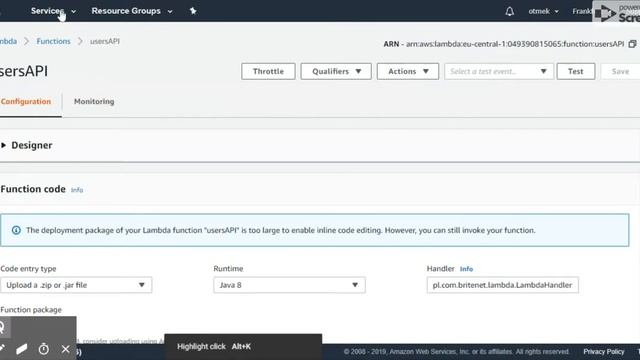Close the recorder overlay with X icon

click(66, 349)
